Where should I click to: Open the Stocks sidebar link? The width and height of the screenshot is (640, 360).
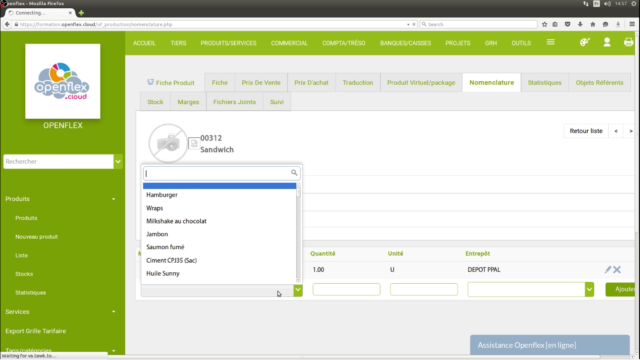pos(24,274)
